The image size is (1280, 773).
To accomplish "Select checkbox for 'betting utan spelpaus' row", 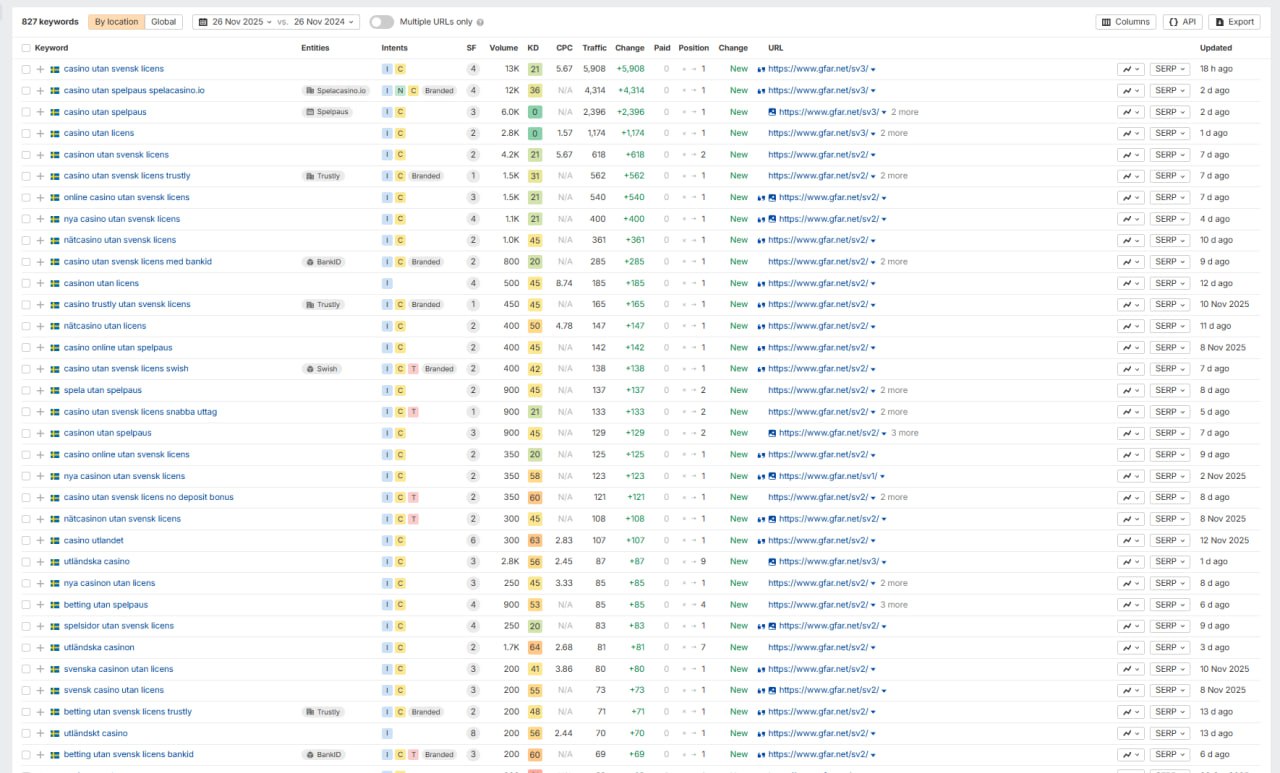I will coord(26,605).
